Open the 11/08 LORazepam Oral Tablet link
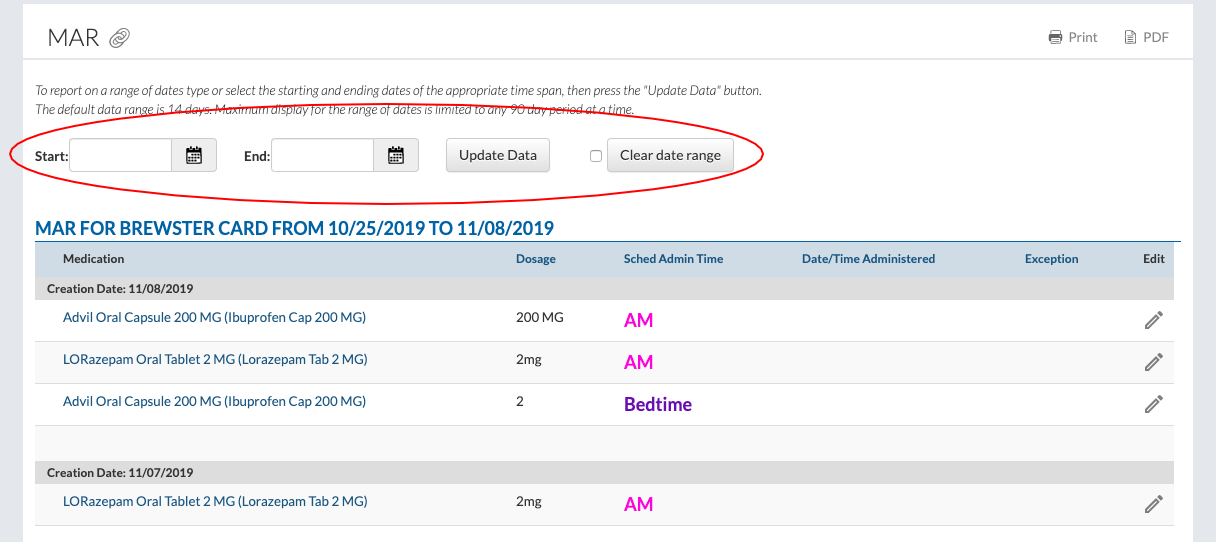Image resolution: width=1216 pixels, height=542 pixels. pyautogui.click(x=214, y=360)
